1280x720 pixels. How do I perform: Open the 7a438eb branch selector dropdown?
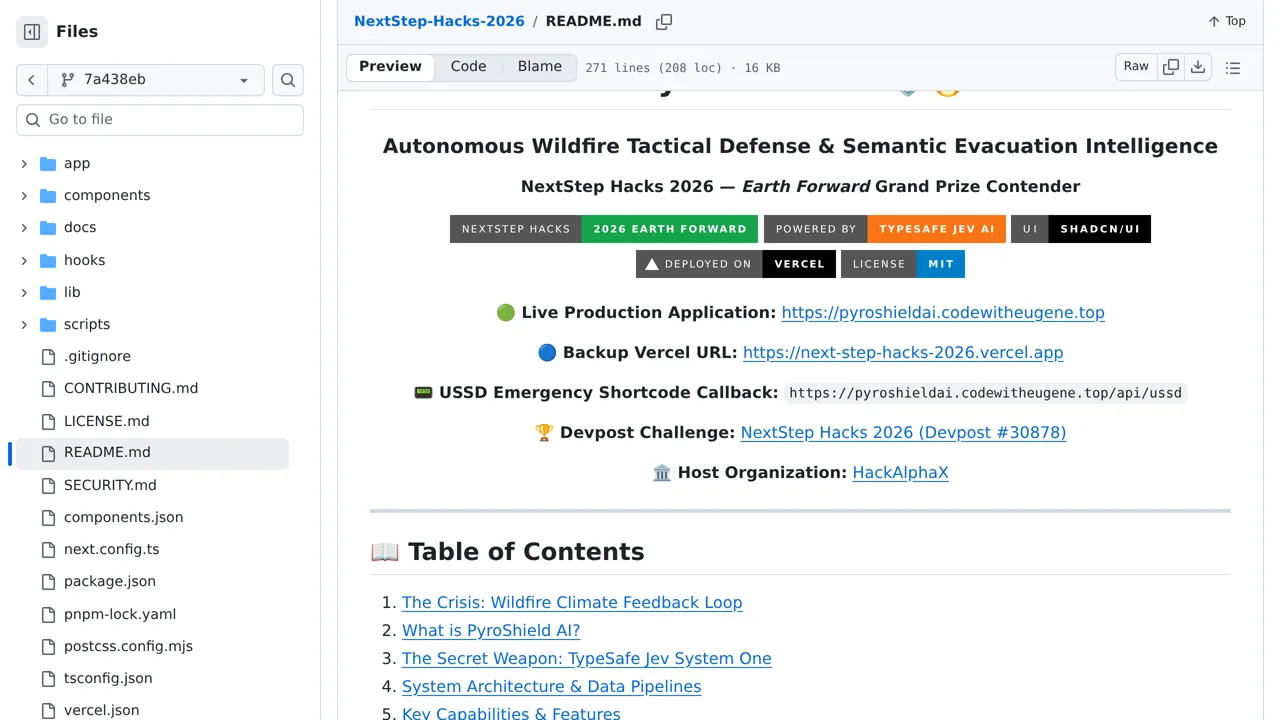[156, 80]
